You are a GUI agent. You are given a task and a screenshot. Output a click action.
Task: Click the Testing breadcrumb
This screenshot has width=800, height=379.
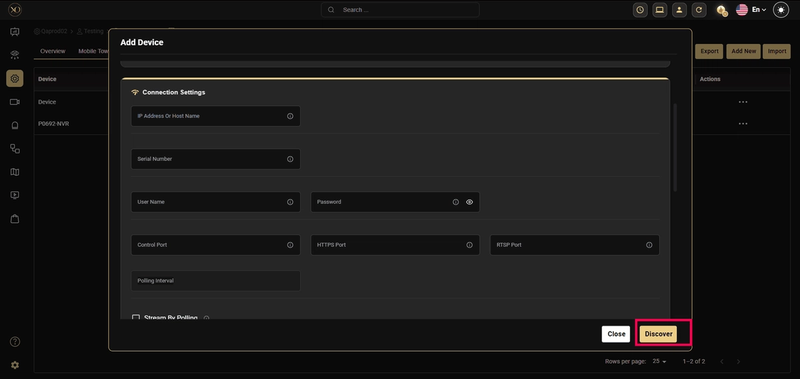(x=90, y=31)
